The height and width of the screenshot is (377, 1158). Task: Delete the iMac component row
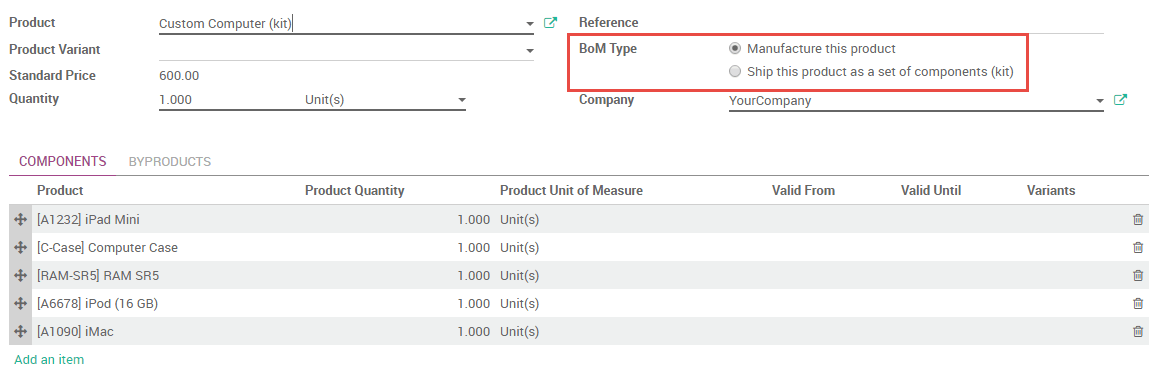(x=1138, y=332)
